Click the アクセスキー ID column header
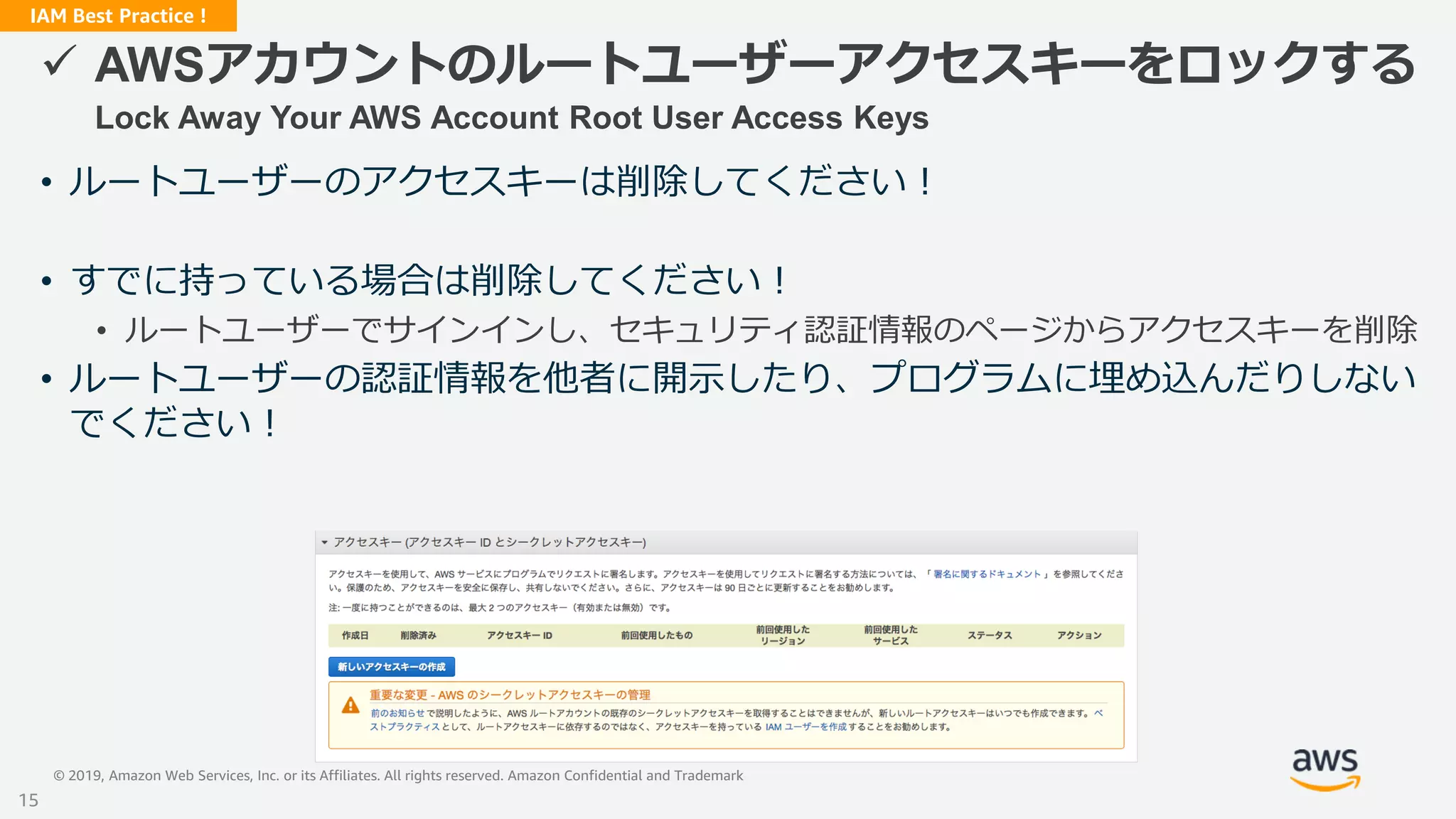1456x819 pixels. [520, 636]
